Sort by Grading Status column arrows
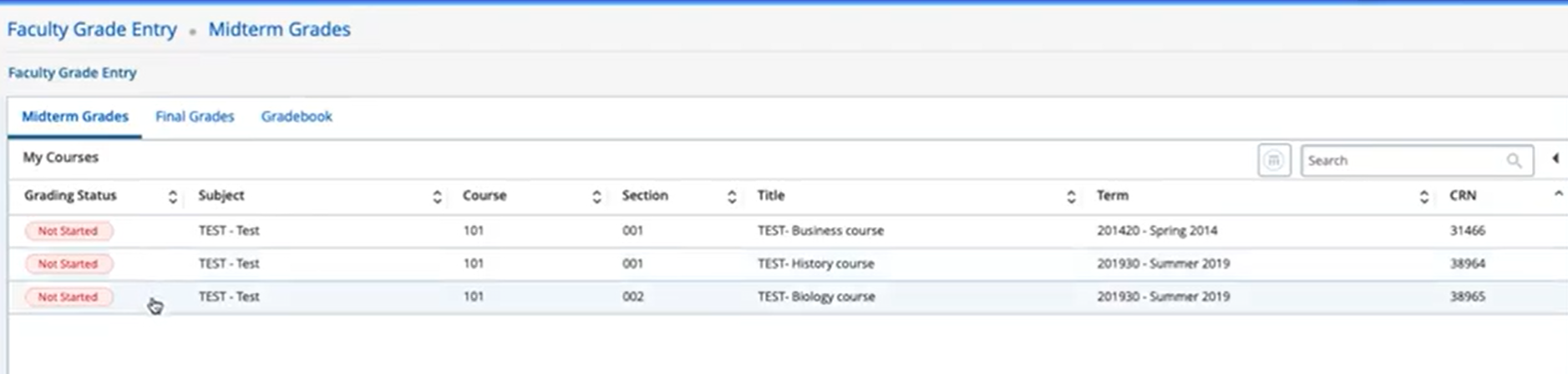1568x374 pixels. coord(172,197)
